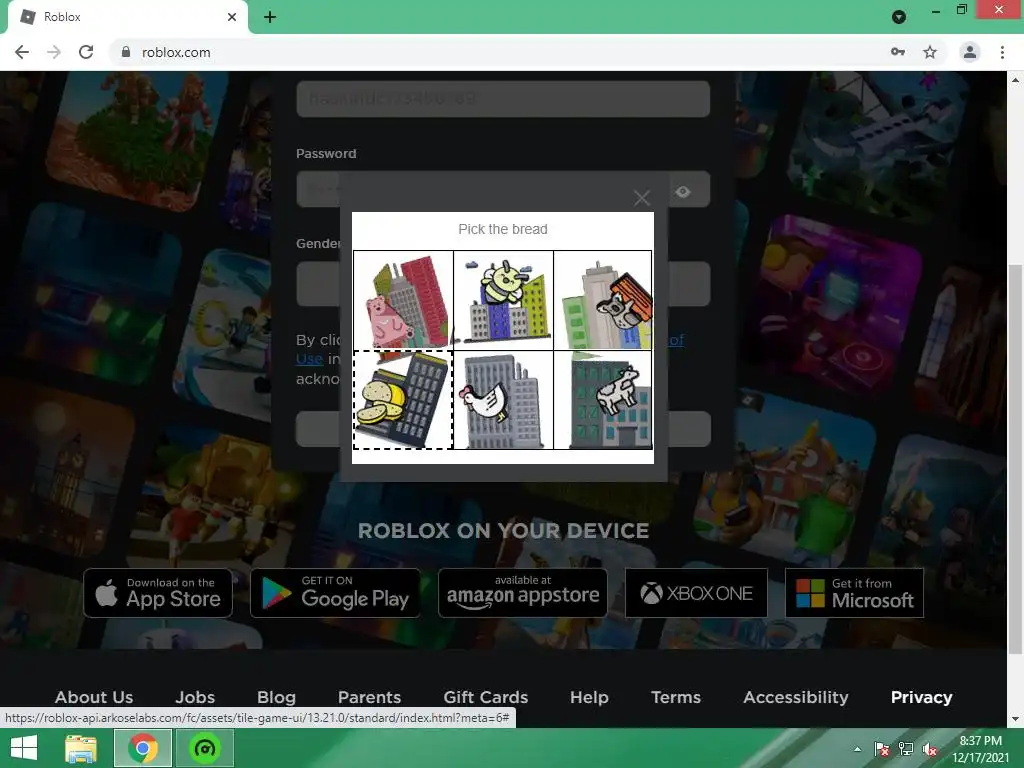Click the vertical page scrollbar thumb
The image size is (1024, 768).
(x=1015, y=458)
